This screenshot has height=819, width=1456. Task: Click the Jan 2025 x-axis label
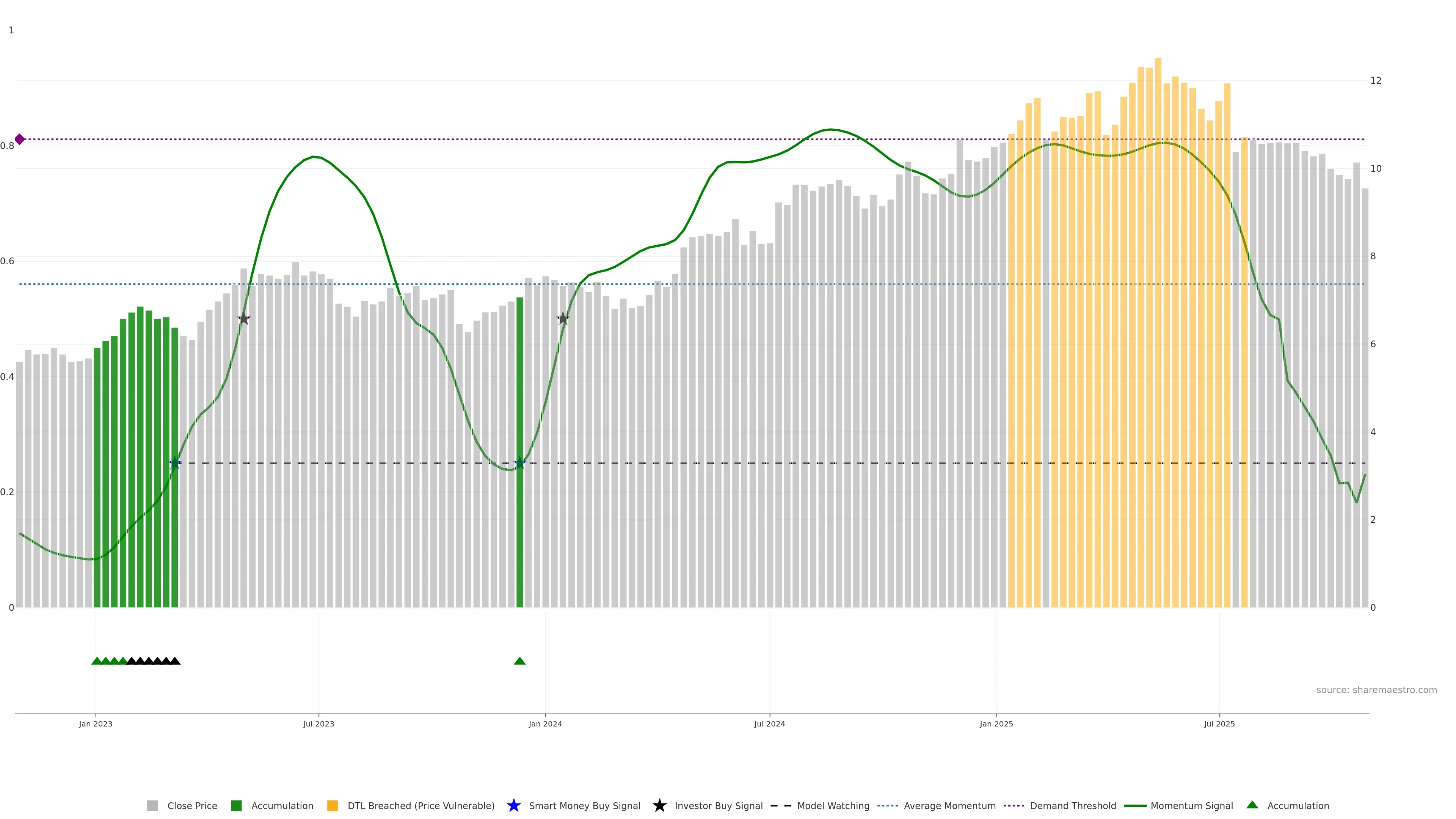pyautogui.click(x=996, y=724)
